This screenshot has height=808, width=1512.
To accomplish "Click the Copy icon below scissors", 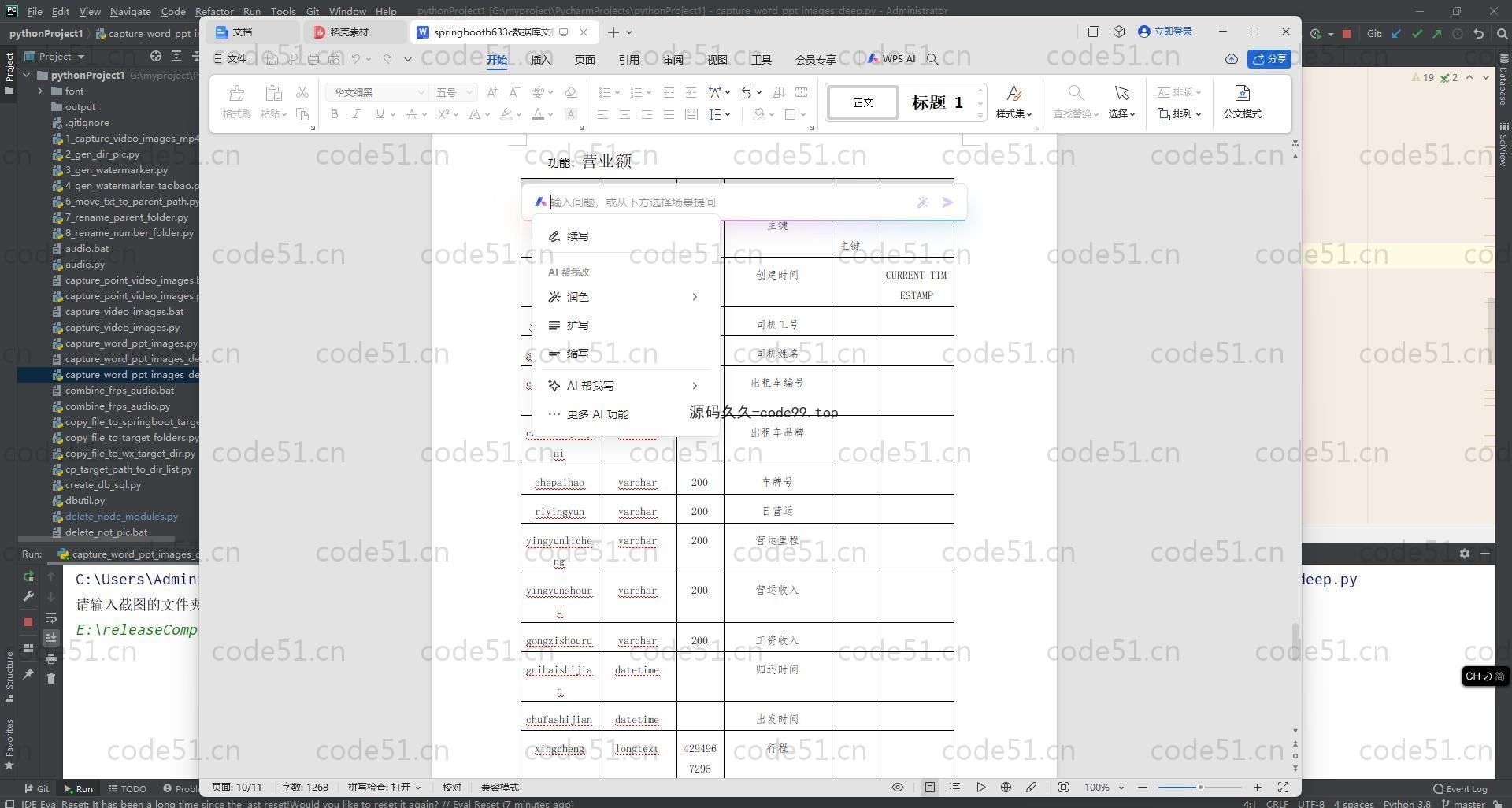I will pyautogui.click(x=302, y=114).
